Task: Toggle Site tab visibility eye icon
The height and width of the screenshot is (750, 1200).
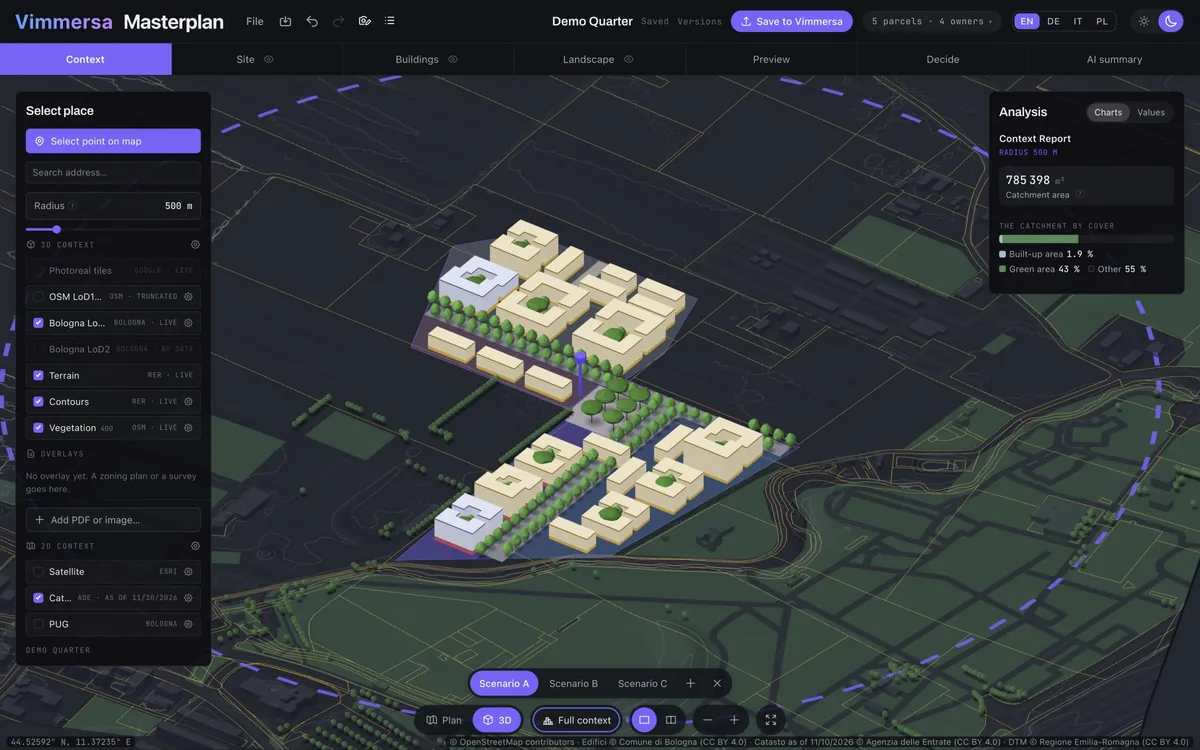Action: (x=268, y=59)
